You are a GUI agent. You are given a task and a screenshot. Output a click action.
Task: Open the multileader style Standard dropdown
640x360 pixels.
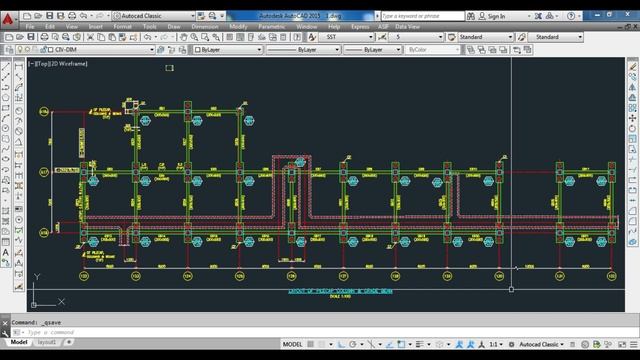pos(555,37)
